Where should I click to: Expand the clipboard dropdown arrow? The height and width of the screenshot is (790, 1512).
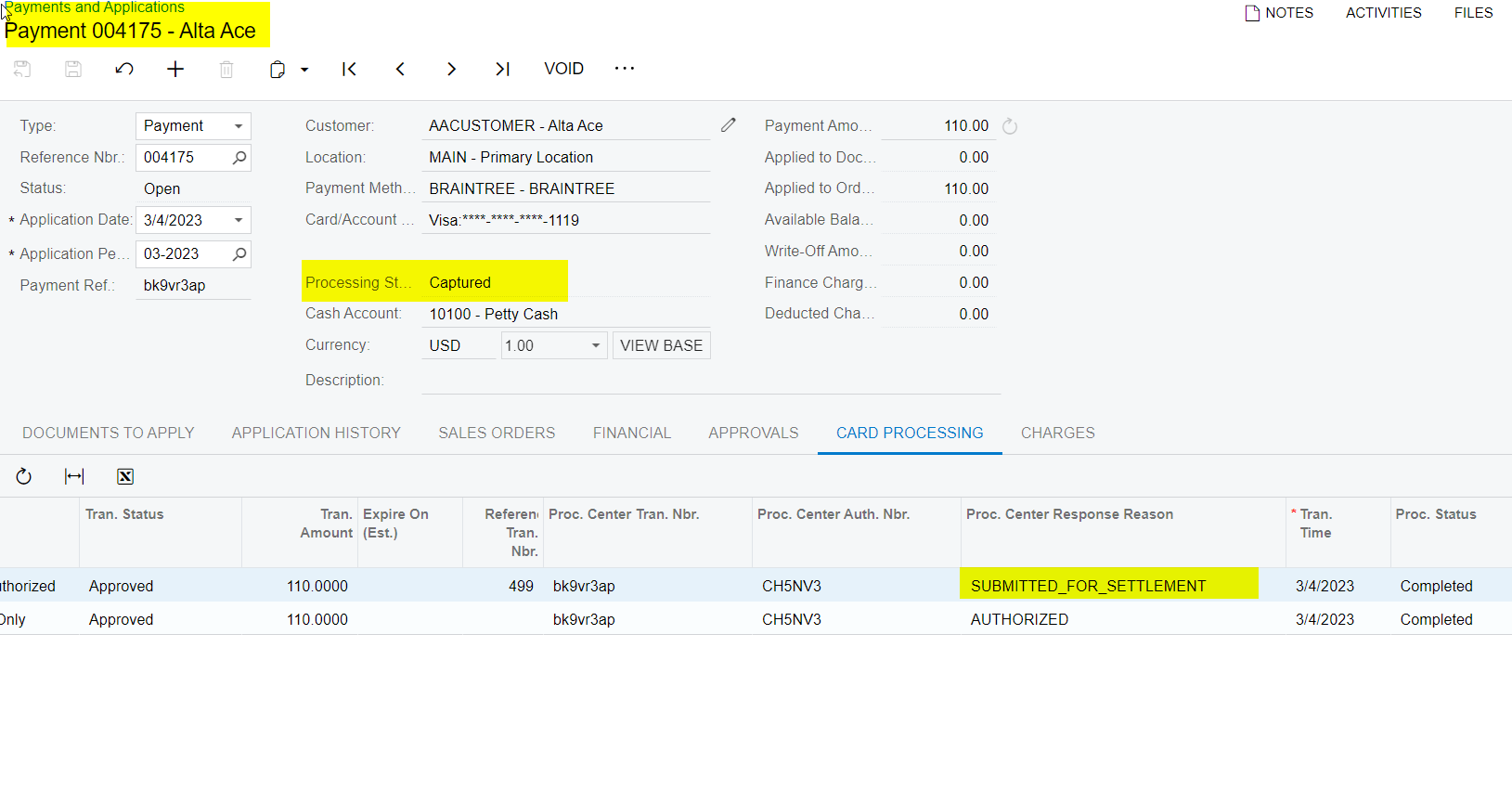[x=304, y=70]
